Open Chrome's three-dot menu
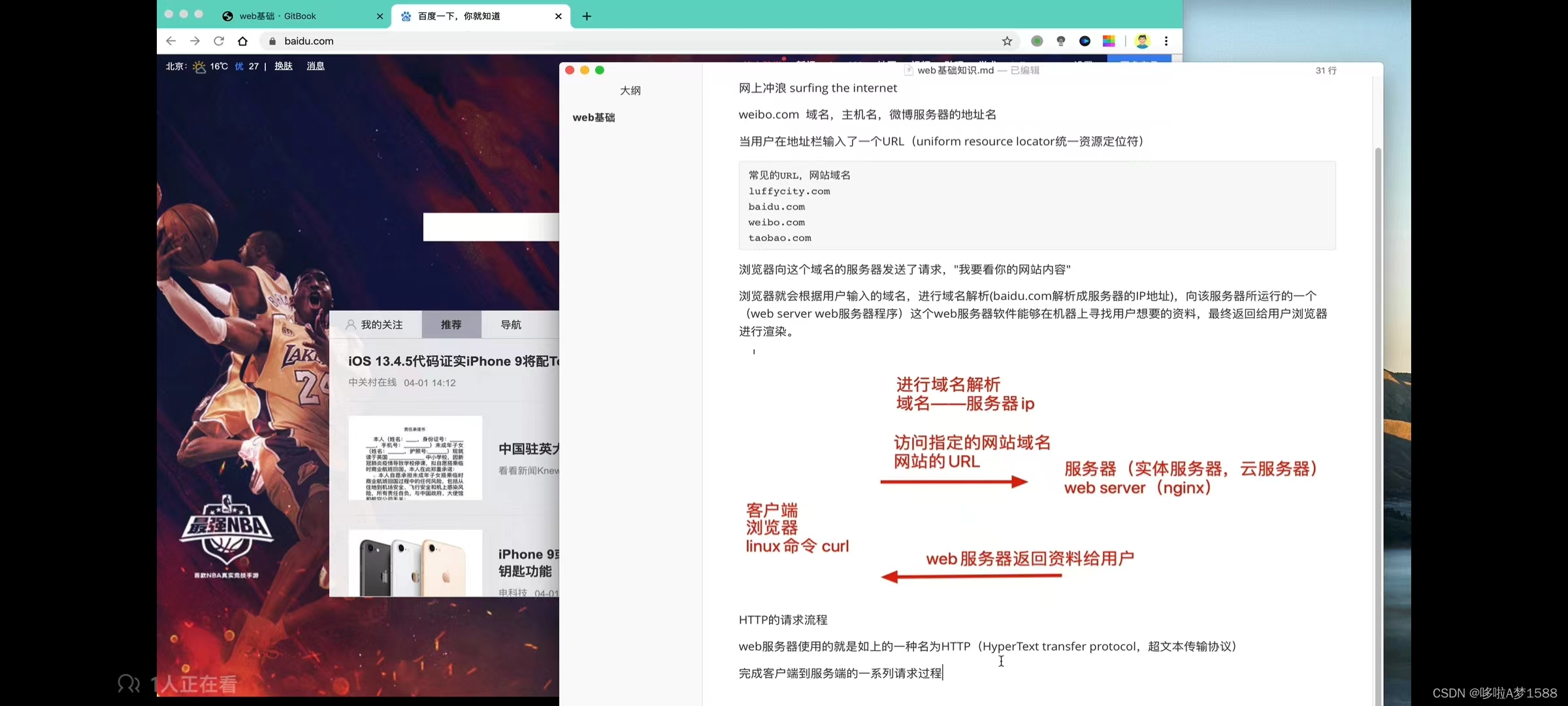Screen dimensions: 1568x706 pos(1166,41)
